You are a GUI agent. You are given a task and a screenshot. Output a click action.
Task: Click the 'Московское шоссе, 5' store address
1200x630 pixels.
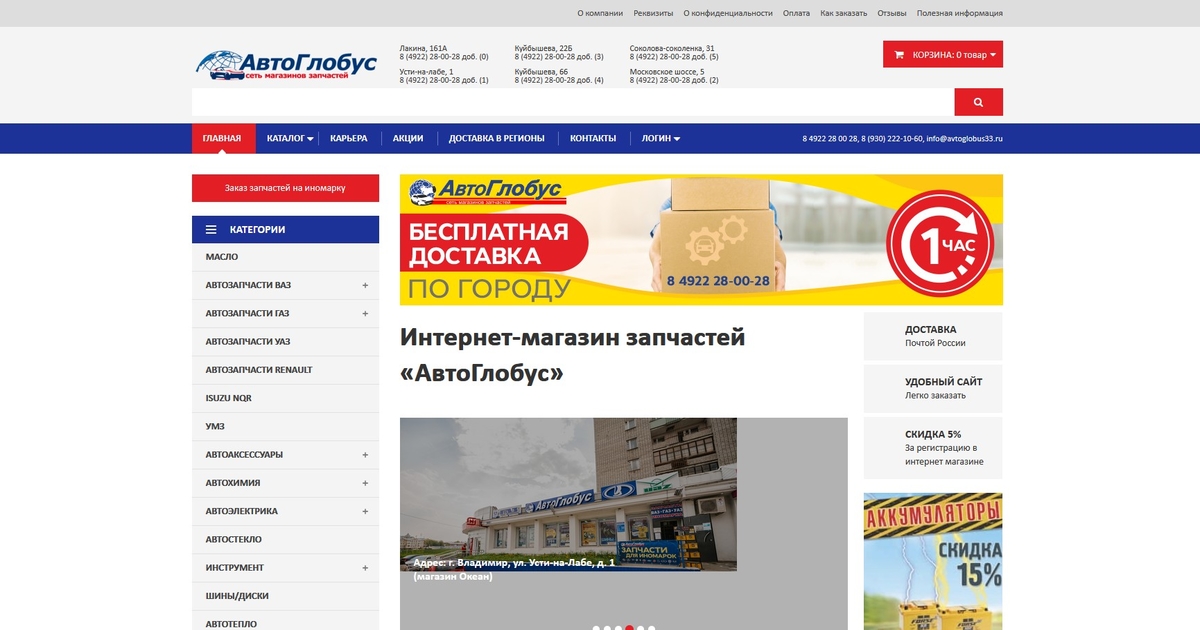click(667, 72)
